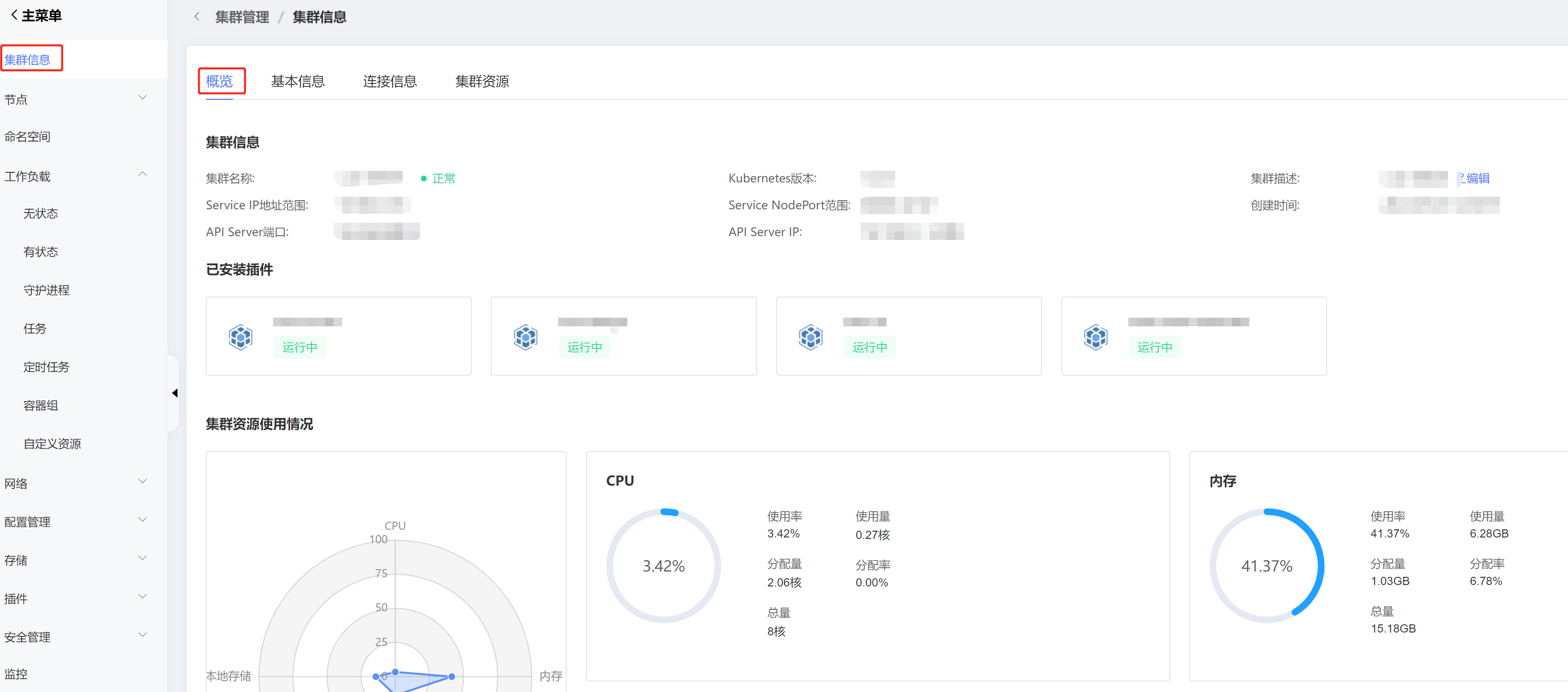Screen dimensions: 1568x692
Task: Click the first installed plugin cube icon
Action: [240, 336]
